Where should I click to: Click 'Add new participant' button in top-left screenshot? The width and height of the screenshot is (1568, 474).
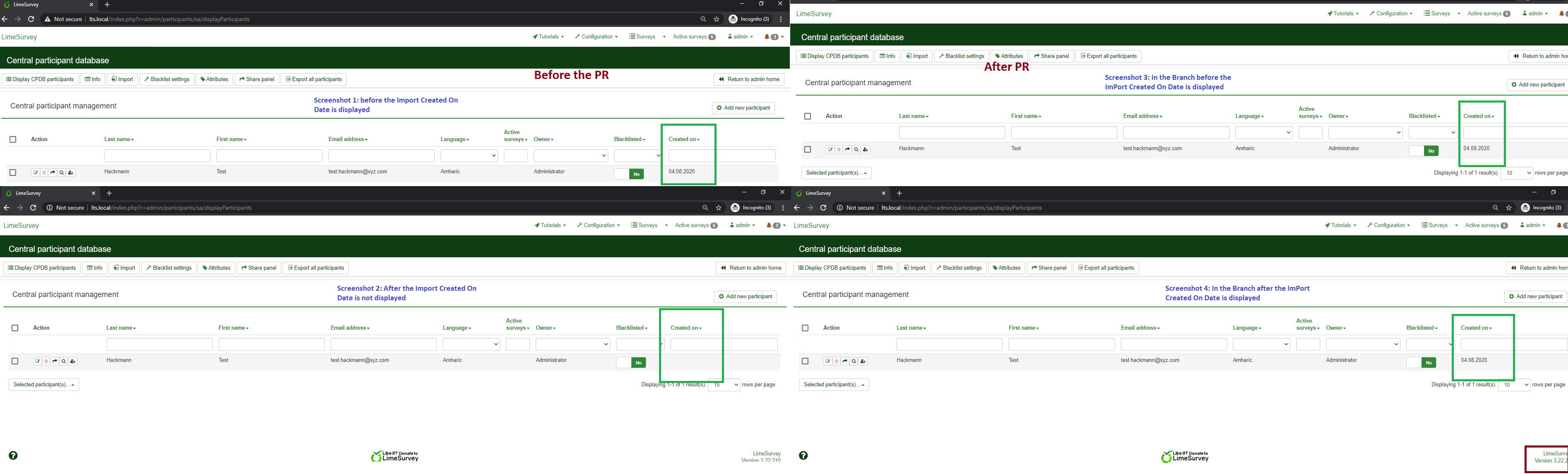tap(743, 108)
